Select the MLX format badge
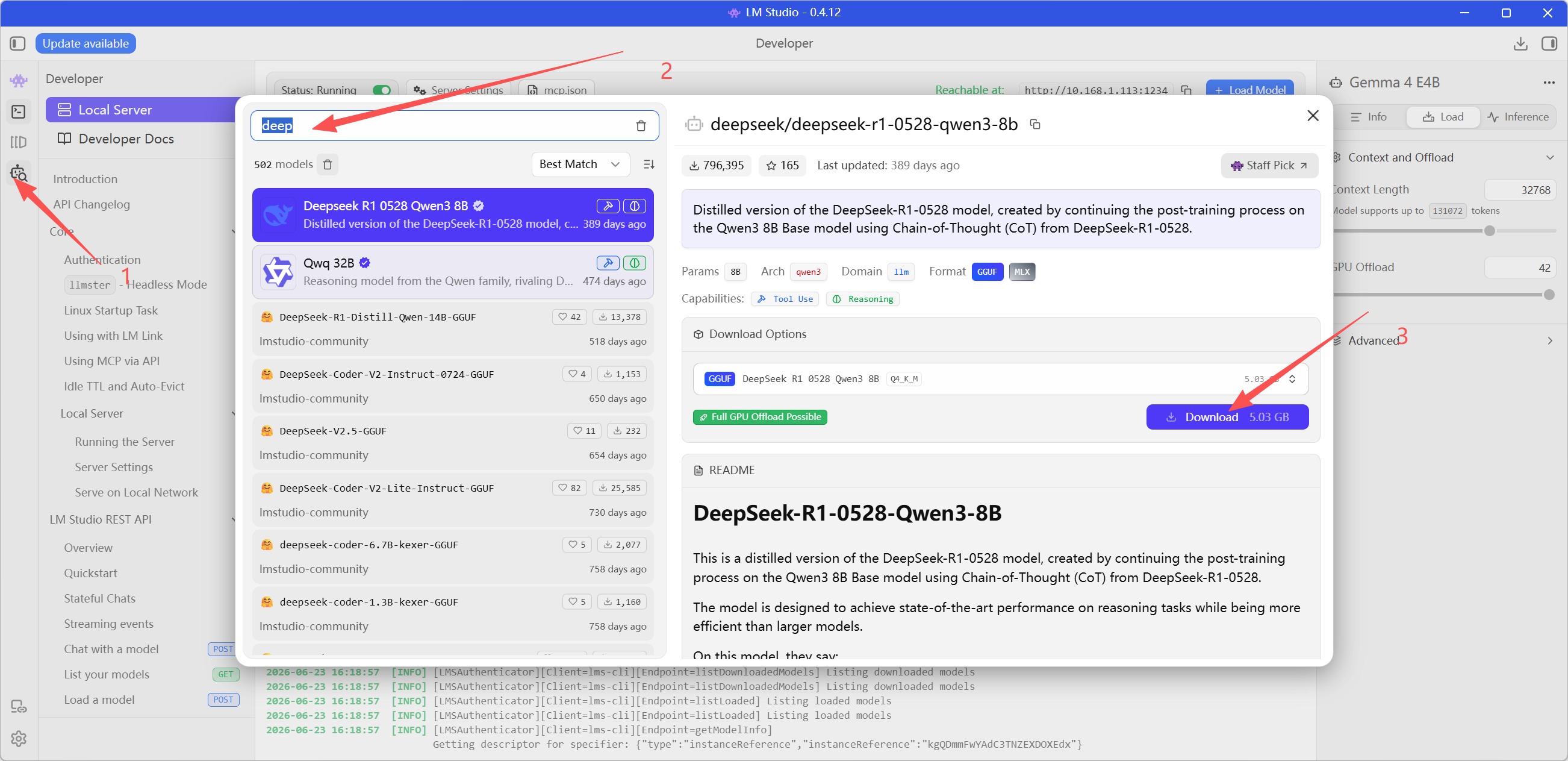The height and width of the screenshot is (761, 1568). [1022, 272]
